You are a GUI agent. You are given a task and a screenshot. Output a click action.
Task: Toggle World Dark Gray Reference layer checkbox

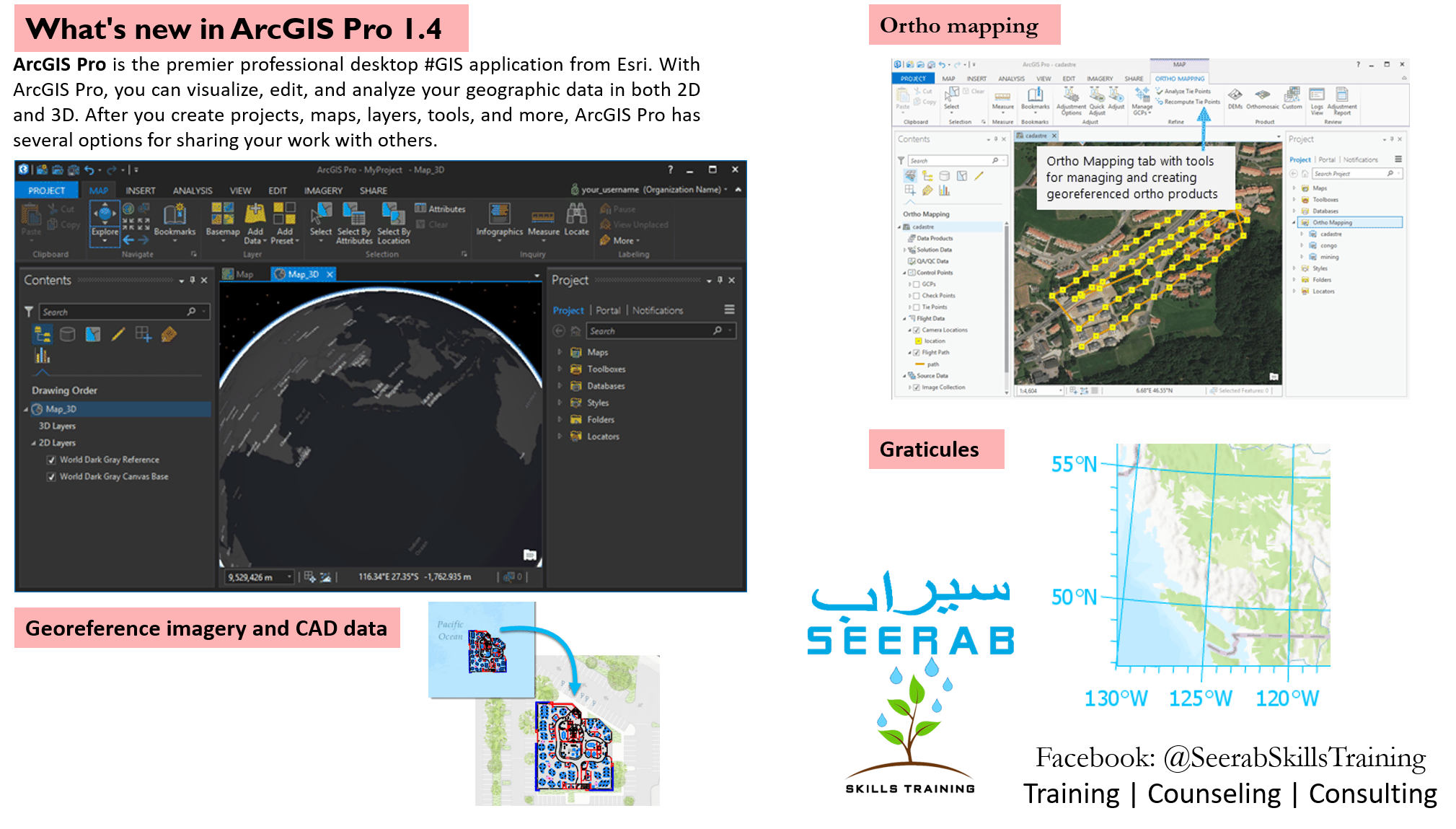[x=51, y=460]
